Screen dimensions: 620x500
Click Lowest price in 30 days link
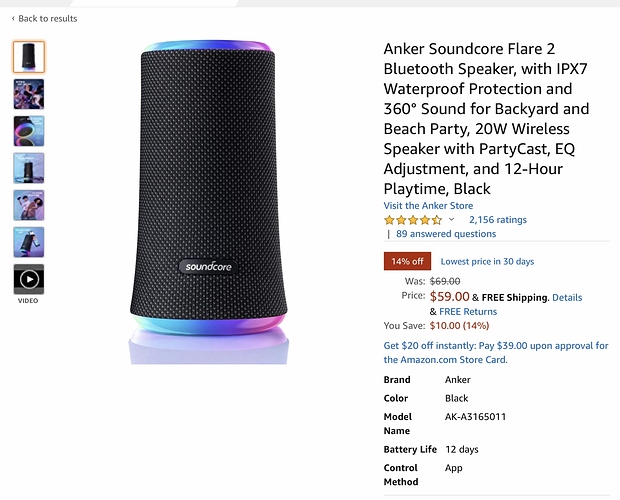[487, 262]
